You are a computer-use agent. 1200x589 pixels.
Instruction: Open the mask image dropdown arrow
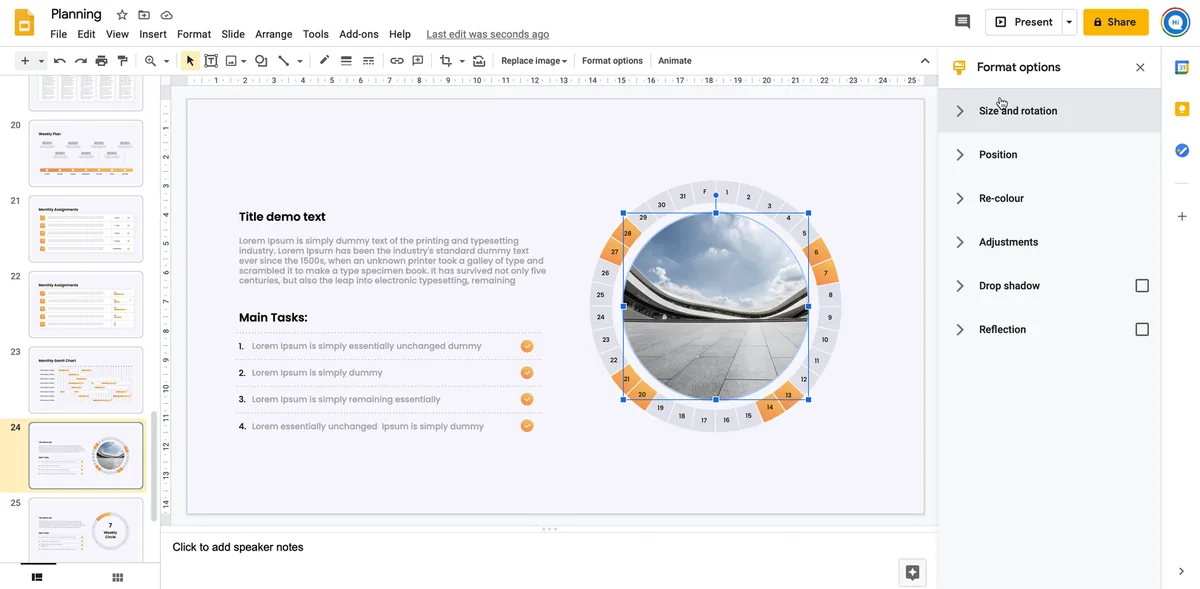point(462,61)
